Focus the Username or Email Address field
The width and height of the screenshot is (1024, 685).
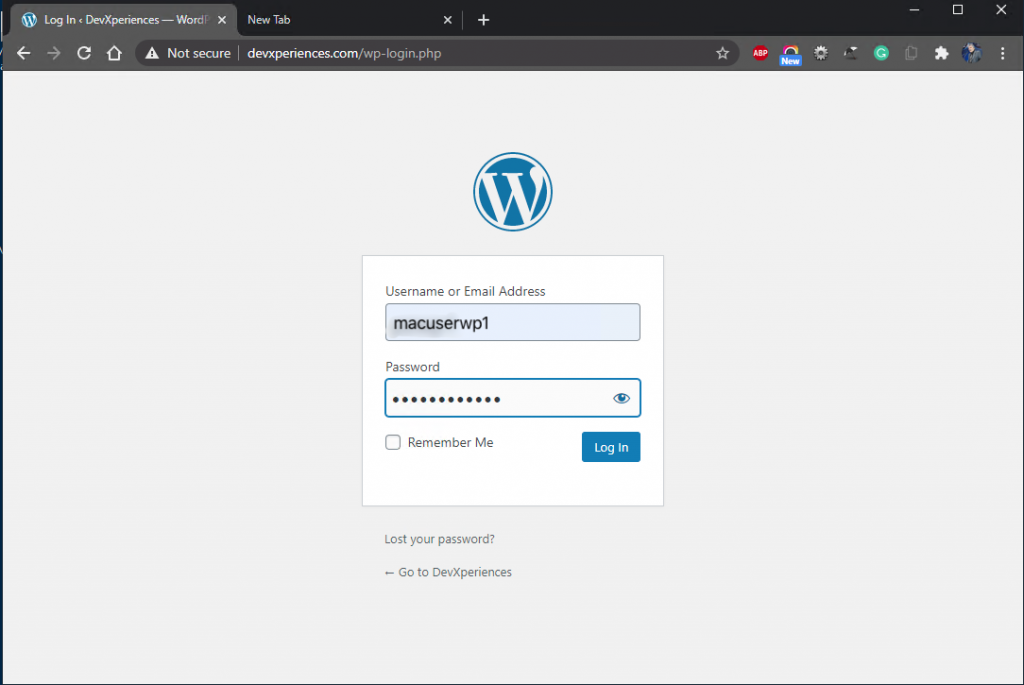pyautogui.click(x=513, y=322)
